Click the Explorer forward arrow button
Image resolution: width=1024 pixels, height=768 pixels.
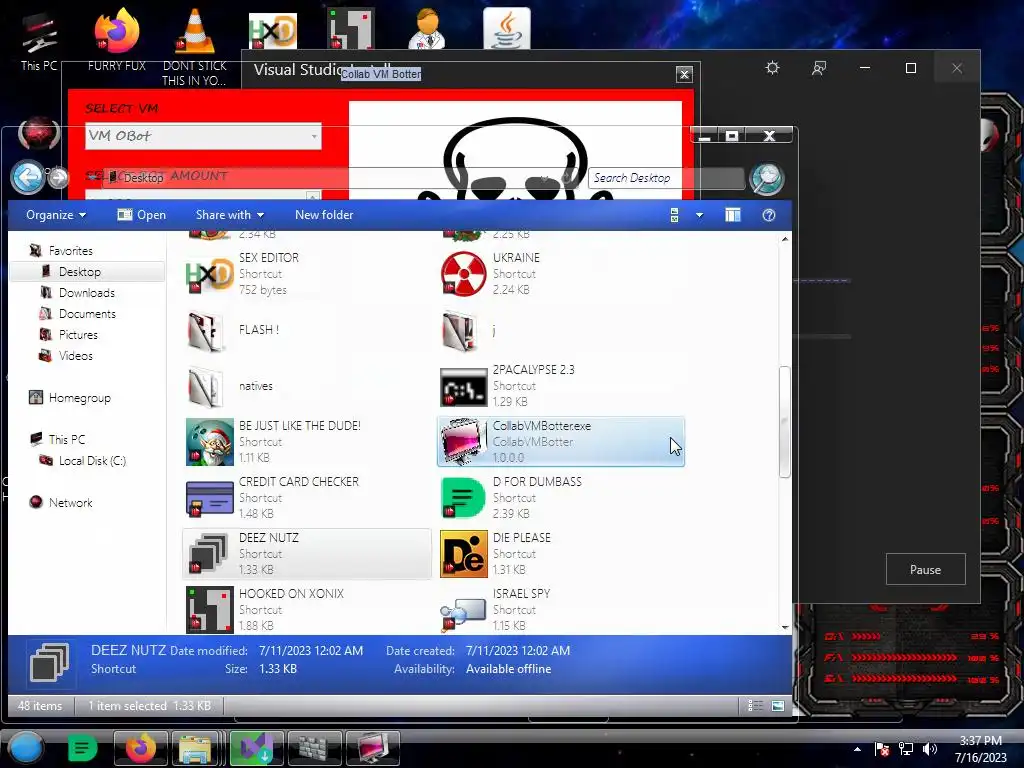[58, 178]
